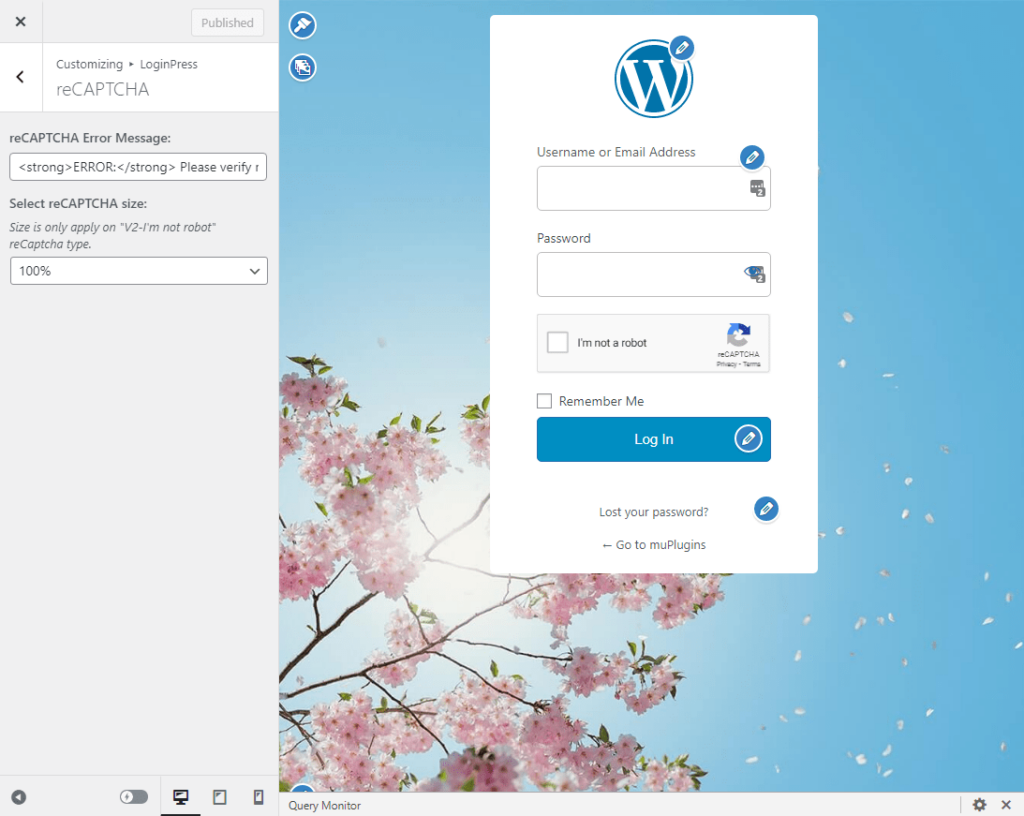The image size is (1024, 816).
Task: Open the Lost your password? link
Action: [654, 512]
